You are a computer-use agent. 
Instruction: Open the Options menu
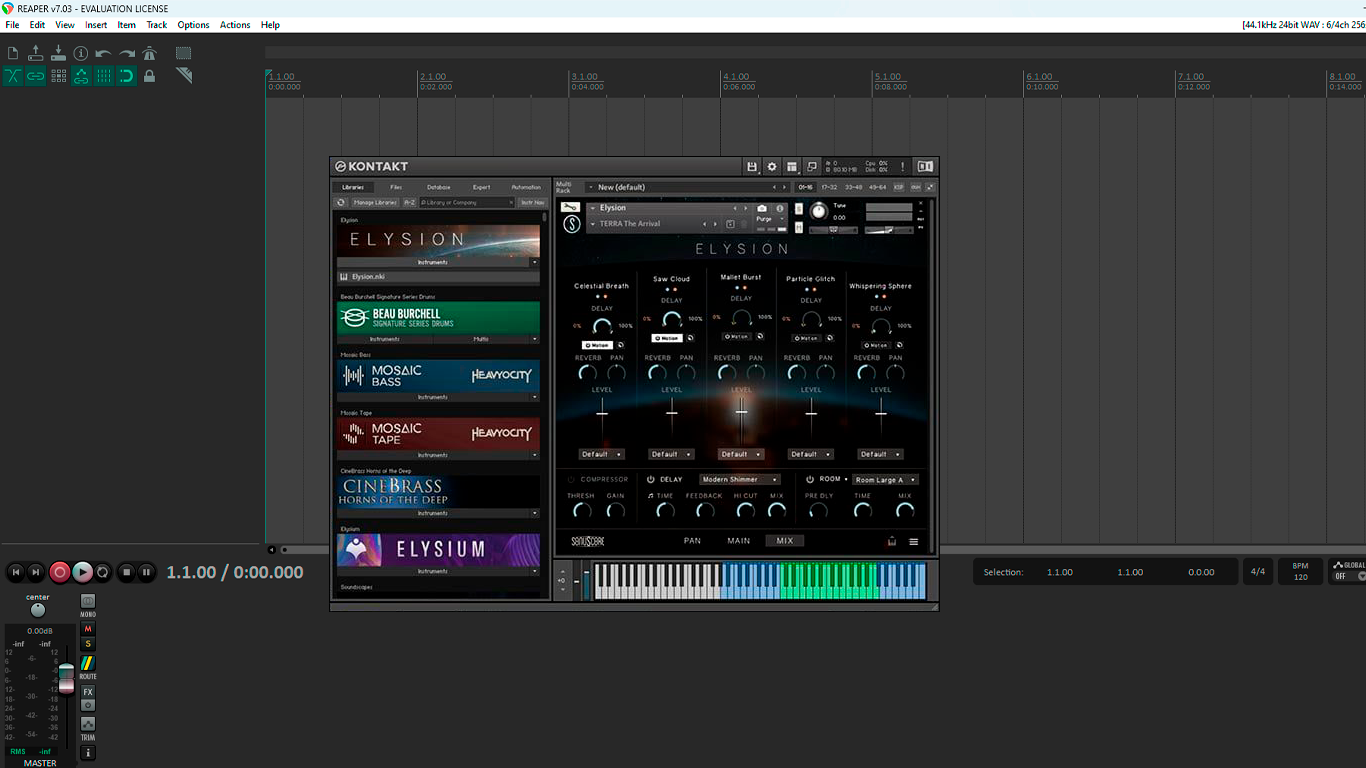coord(193,25)
